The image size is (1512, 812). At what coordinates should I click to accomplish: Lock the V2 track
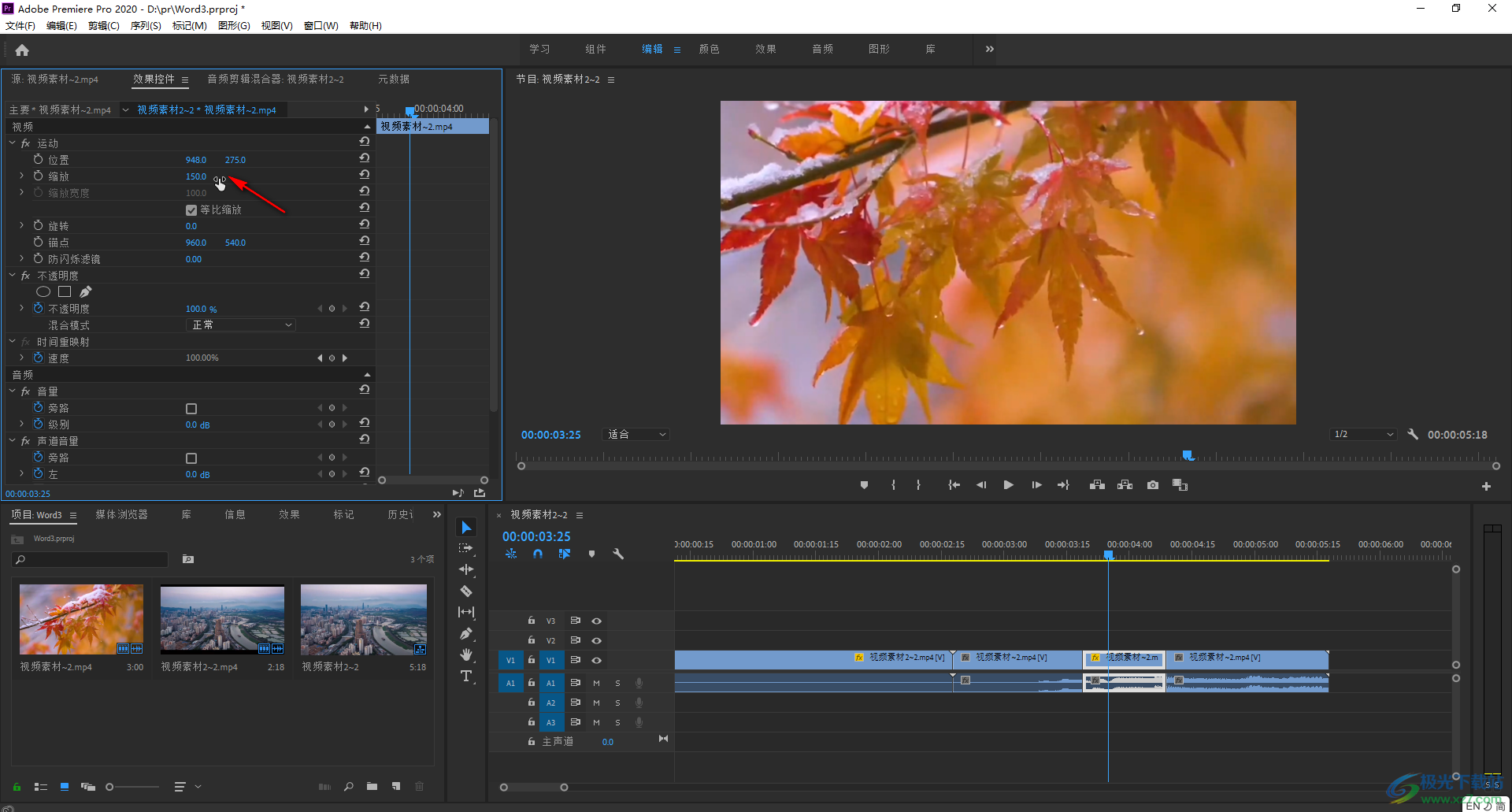[x=532, y=640]
